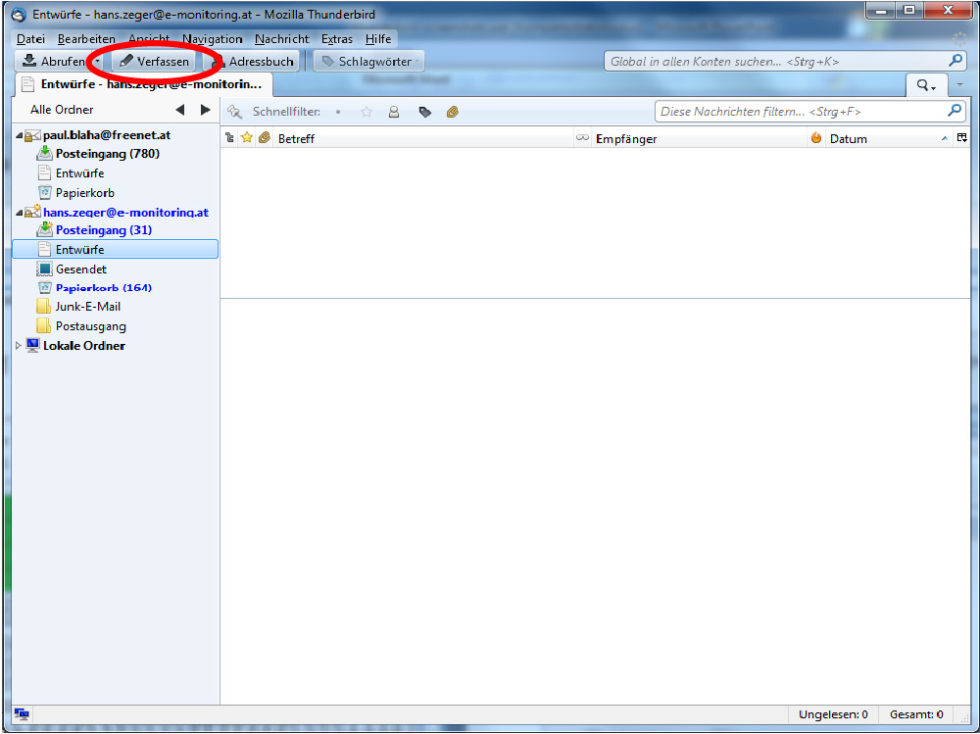Click the filter field magnifier icon

(955, 111)
